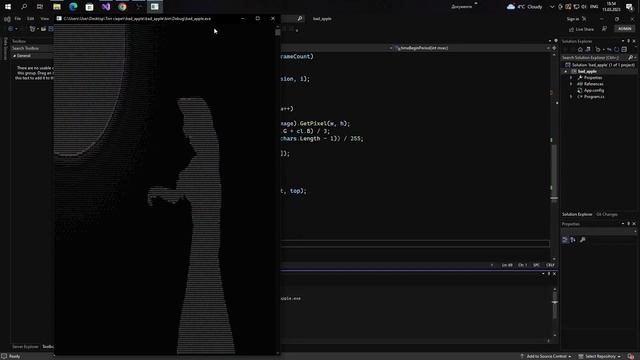This screenshot has height=360, width=640.
Task: Open Task View on the taskbar
Action: (x=40, y=7)
